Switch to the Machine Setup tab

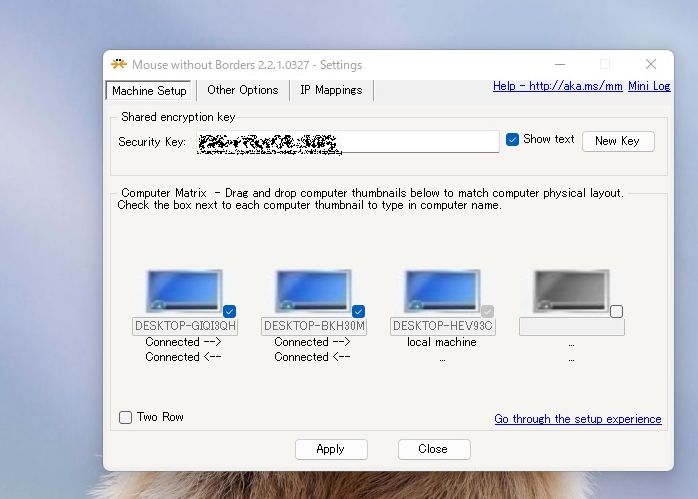click(x=149, y=90)
